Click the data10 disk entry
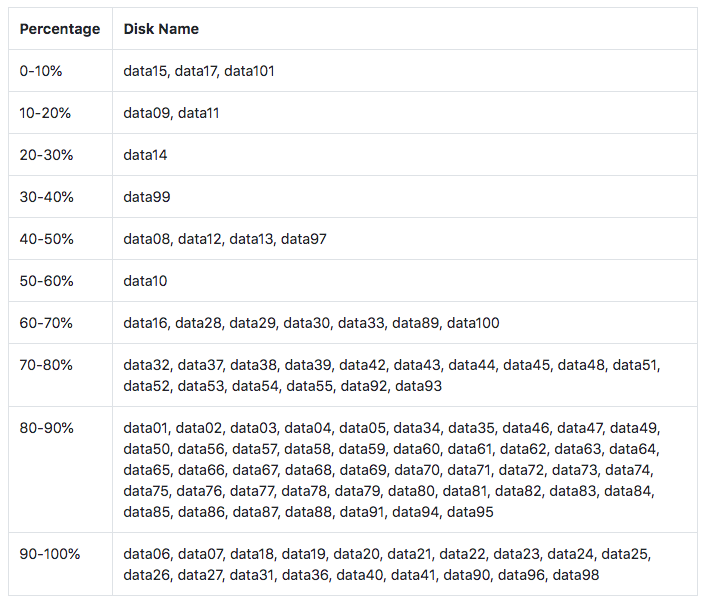Image resolution: width=706 pixels, height=603 pixels. tap(145, 281)
